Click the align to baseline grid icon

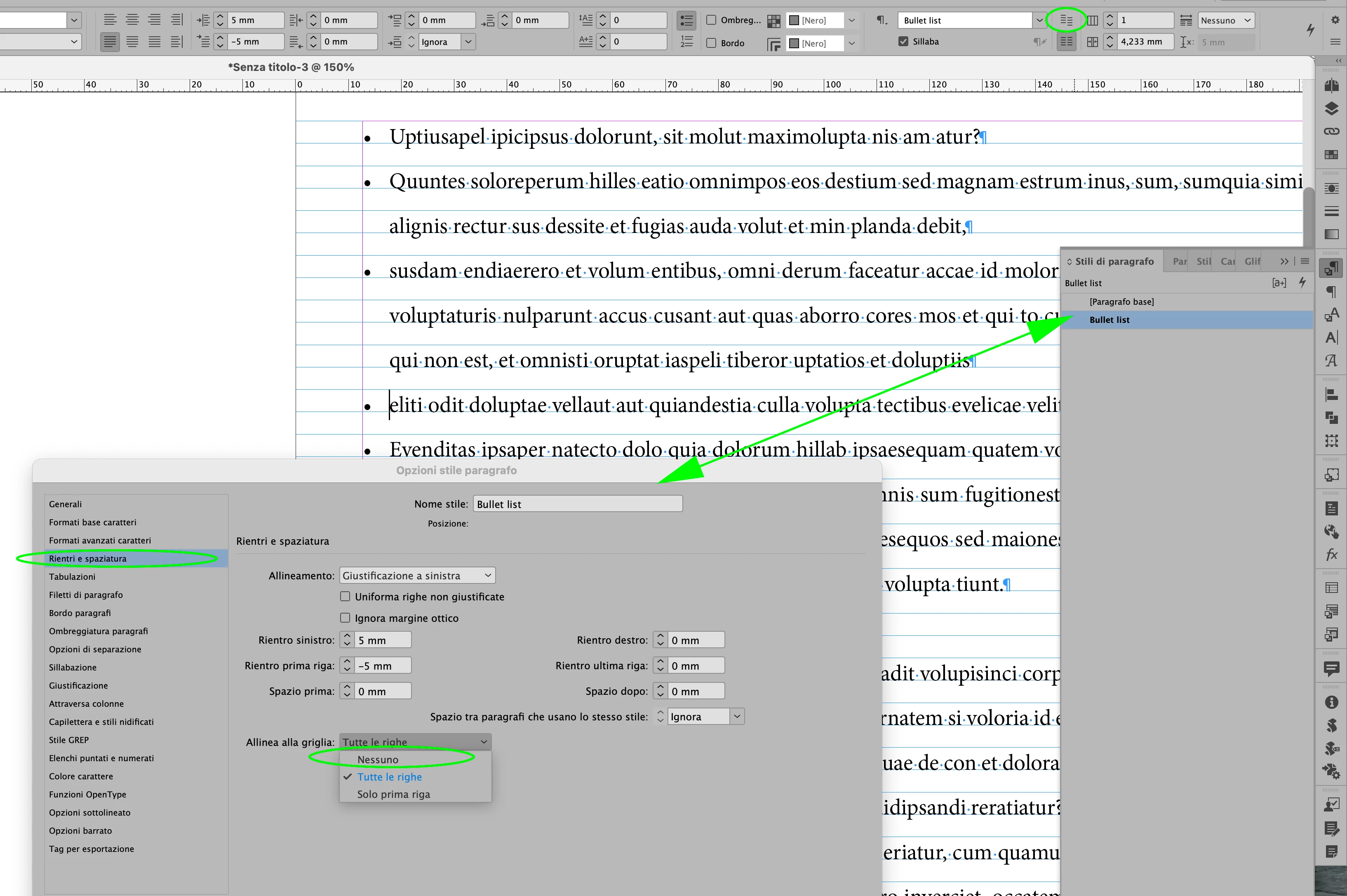[x=1066, y=42]
